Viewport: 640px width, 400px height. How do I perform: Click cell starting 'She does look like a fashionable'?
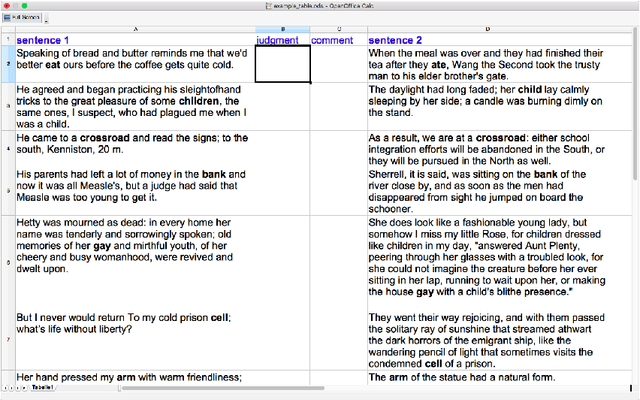[500, 263]
